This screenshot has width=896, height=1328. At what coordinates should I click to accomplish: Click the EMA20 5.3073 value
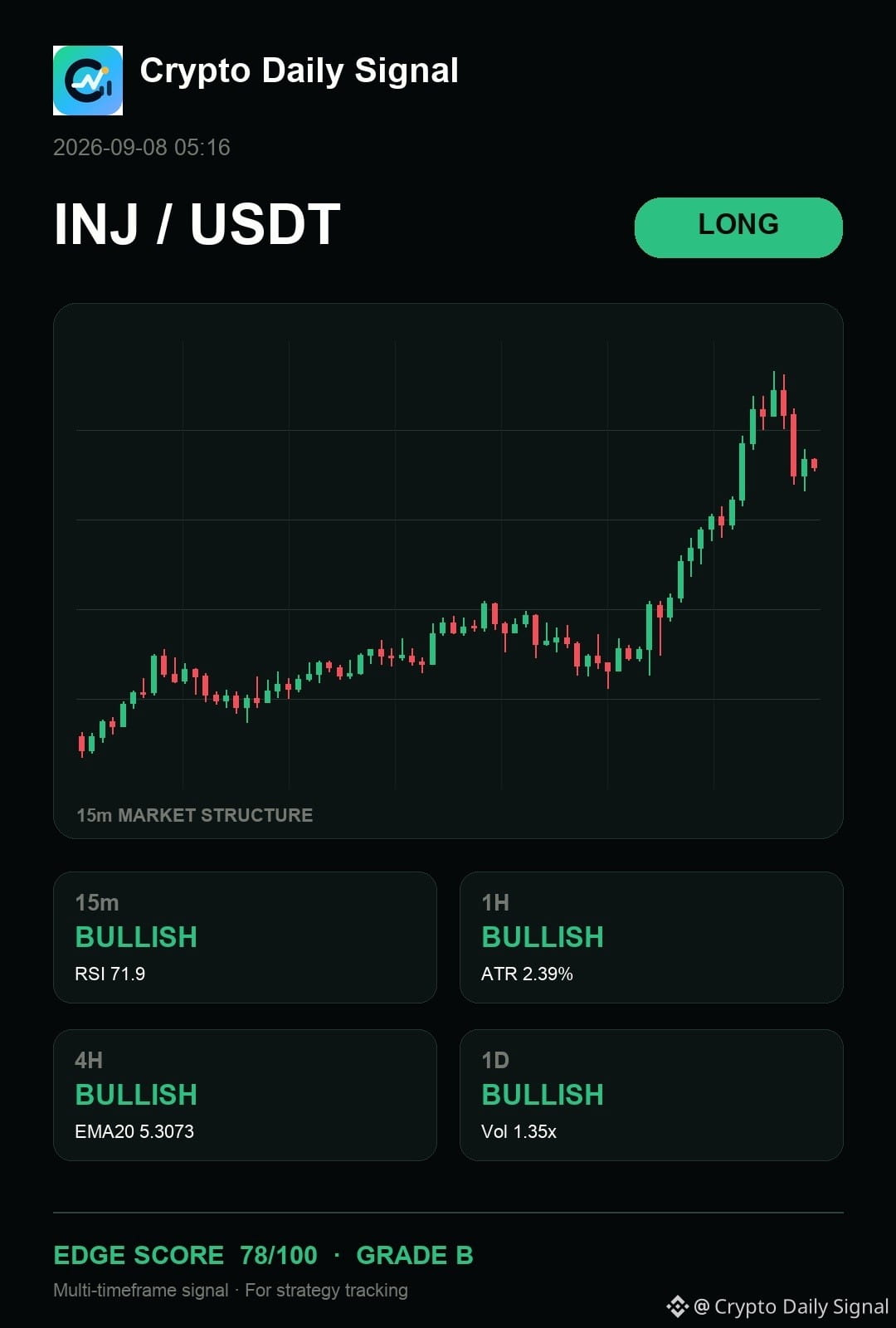pos(134,1131)
